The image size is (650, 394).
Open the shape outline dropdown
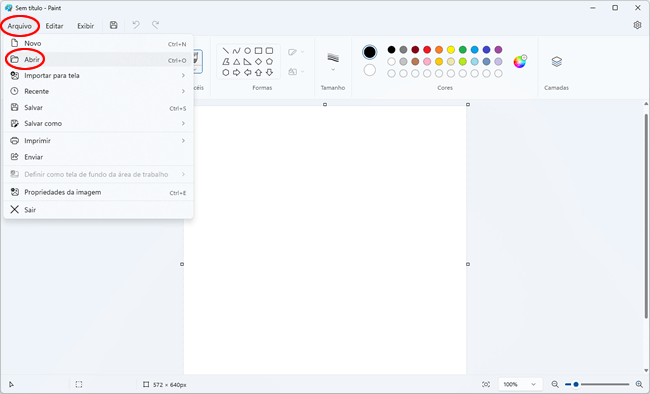coord(296,52)
